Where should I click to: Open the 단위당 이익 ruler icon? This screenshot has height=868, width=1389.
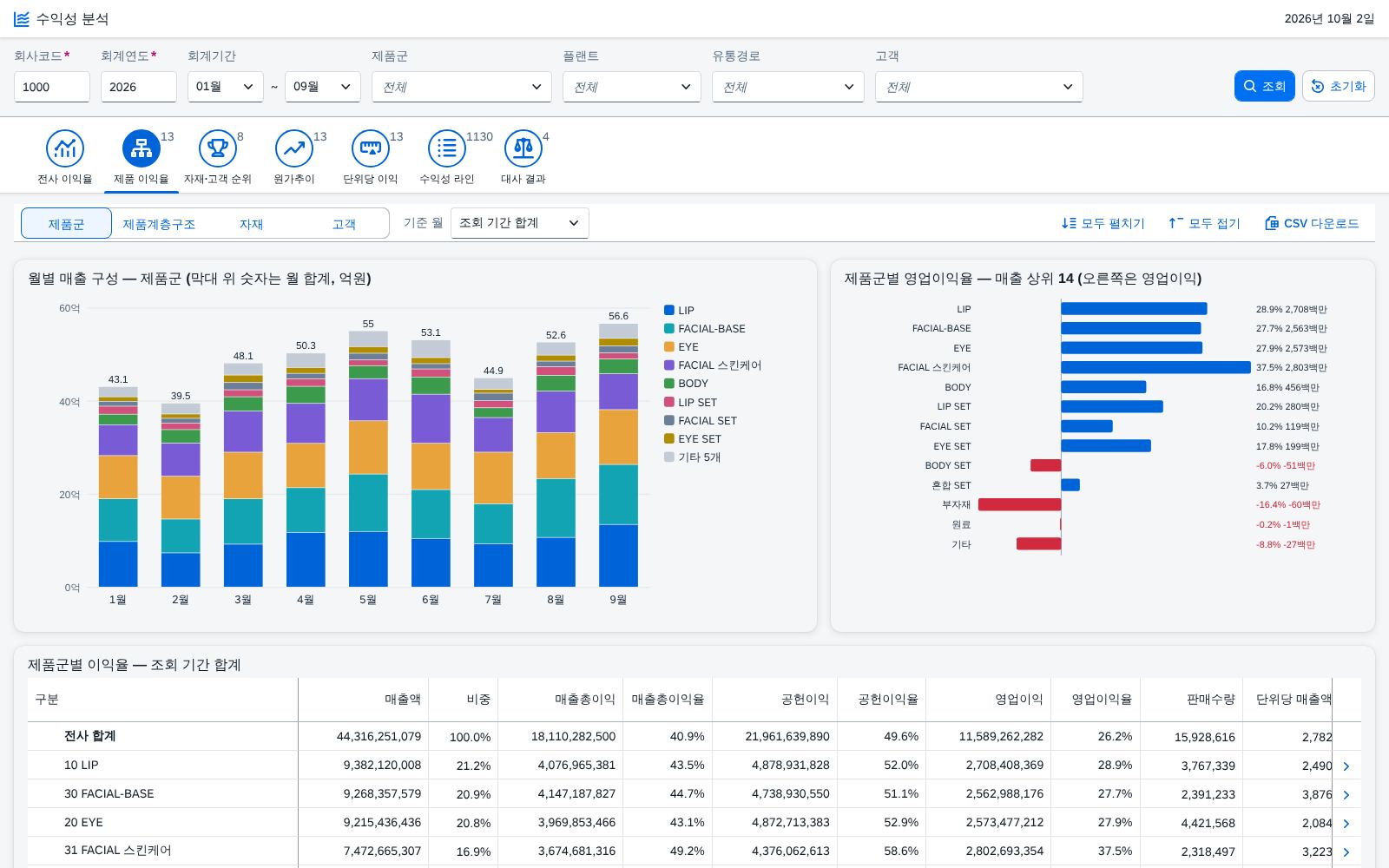click(x=371, y=148)
